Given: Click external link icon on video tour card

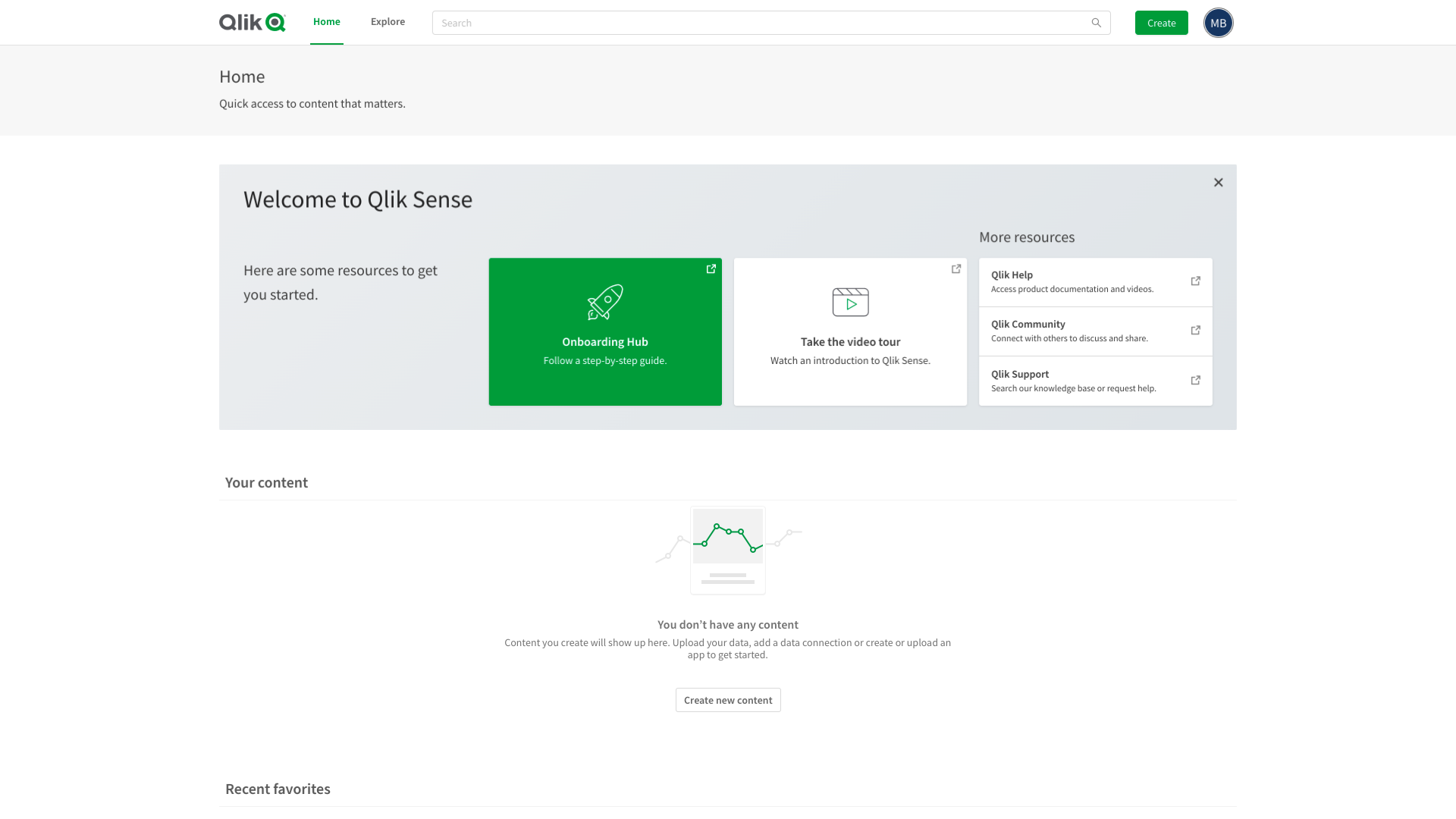Looking at the screenshot, I should pos(955,269).
